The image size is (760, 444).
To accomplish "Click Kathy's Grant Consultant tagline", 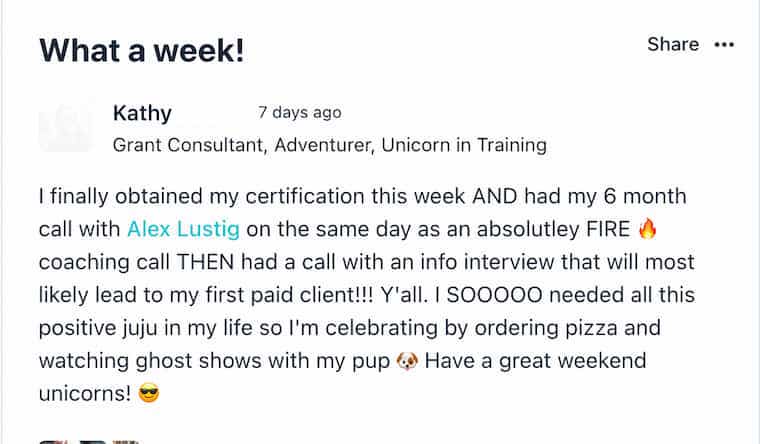I will click(x=330, y=145).
